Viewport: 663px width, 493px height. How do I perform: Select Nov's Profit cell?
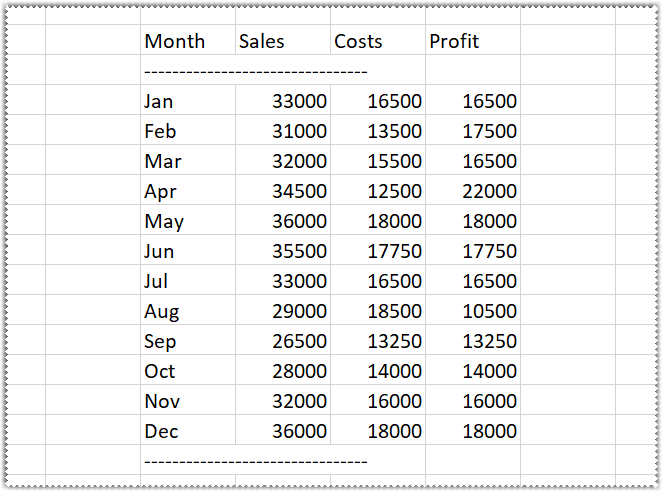(489, 401)
